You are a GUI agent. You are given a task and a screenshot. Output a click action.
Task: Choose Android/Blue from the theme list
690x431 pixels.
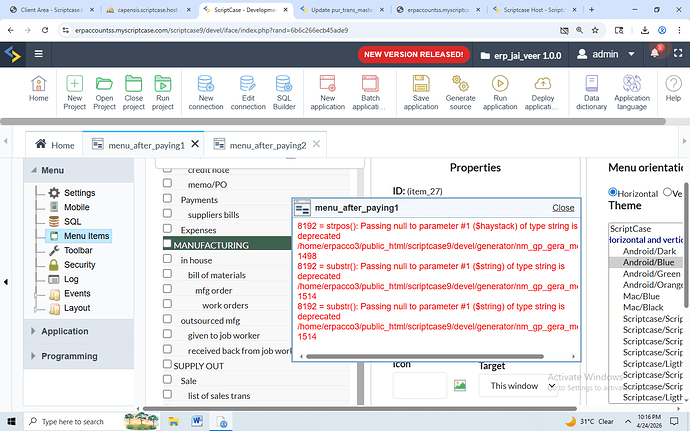click(651, 262)
